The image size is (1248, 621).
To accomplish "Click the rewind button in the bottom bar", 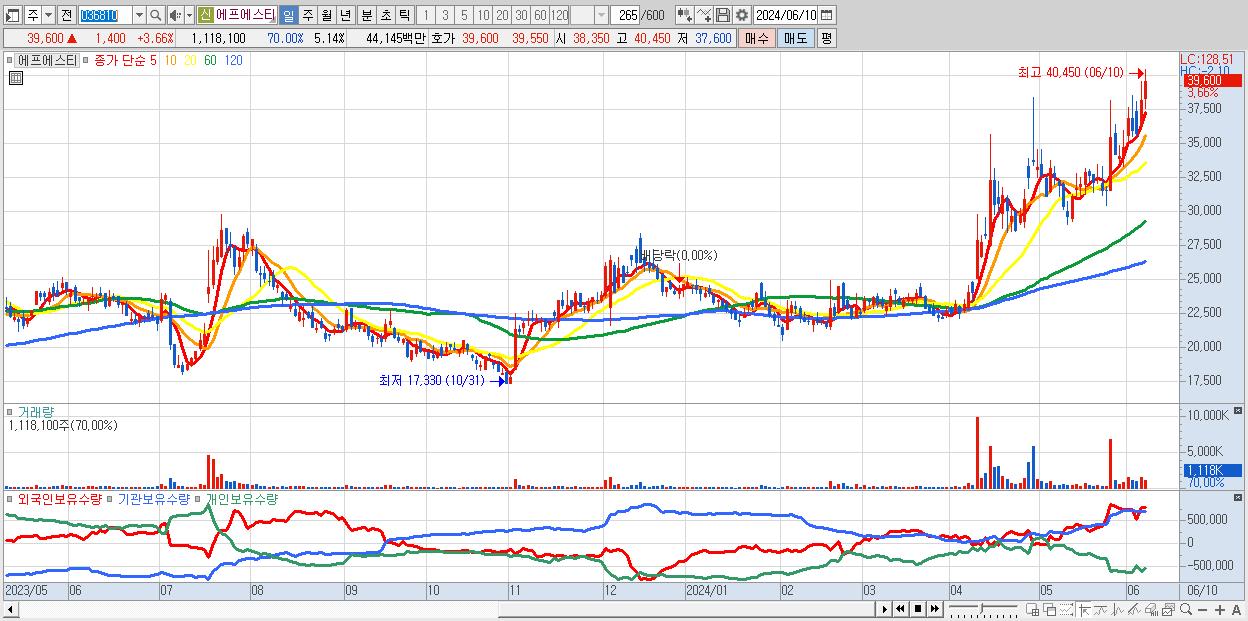I will coord(900,609).
